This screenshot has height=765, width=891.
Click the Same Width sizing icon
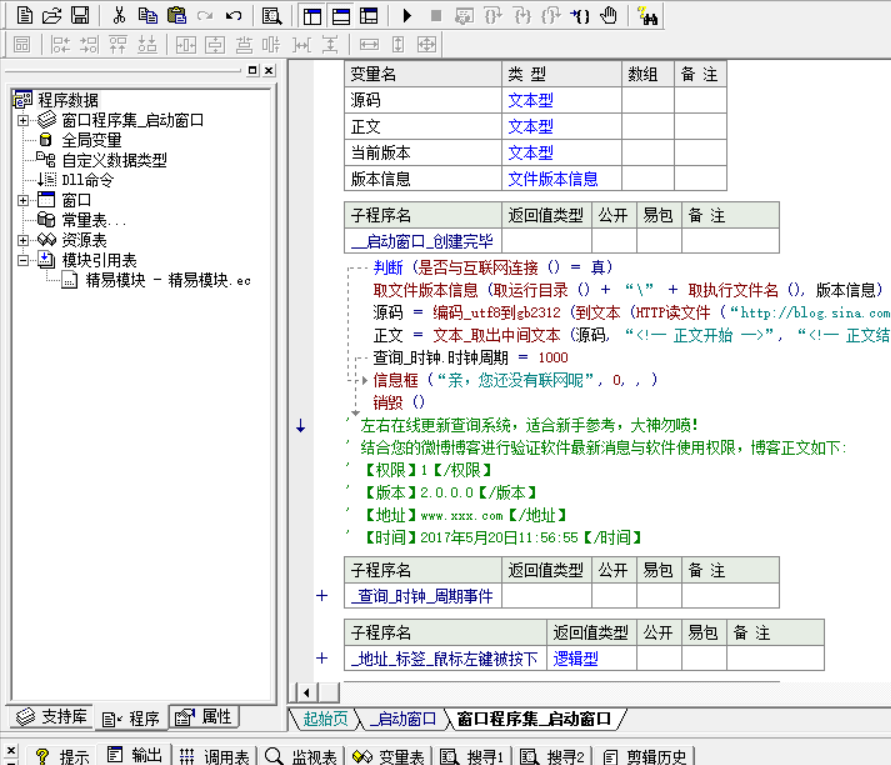(369, 44)
